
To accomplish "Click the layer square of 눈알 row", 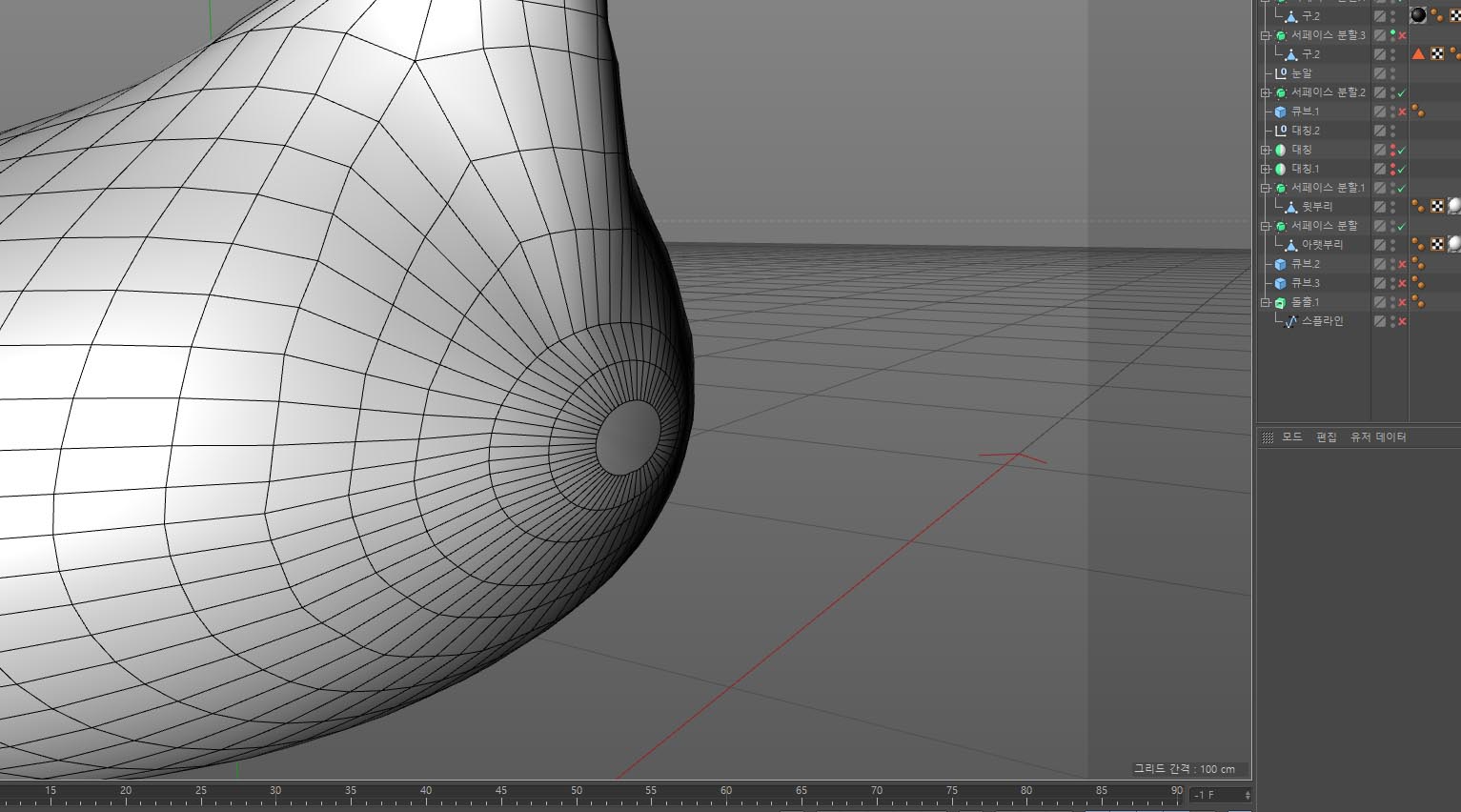I will [1379, 73].
